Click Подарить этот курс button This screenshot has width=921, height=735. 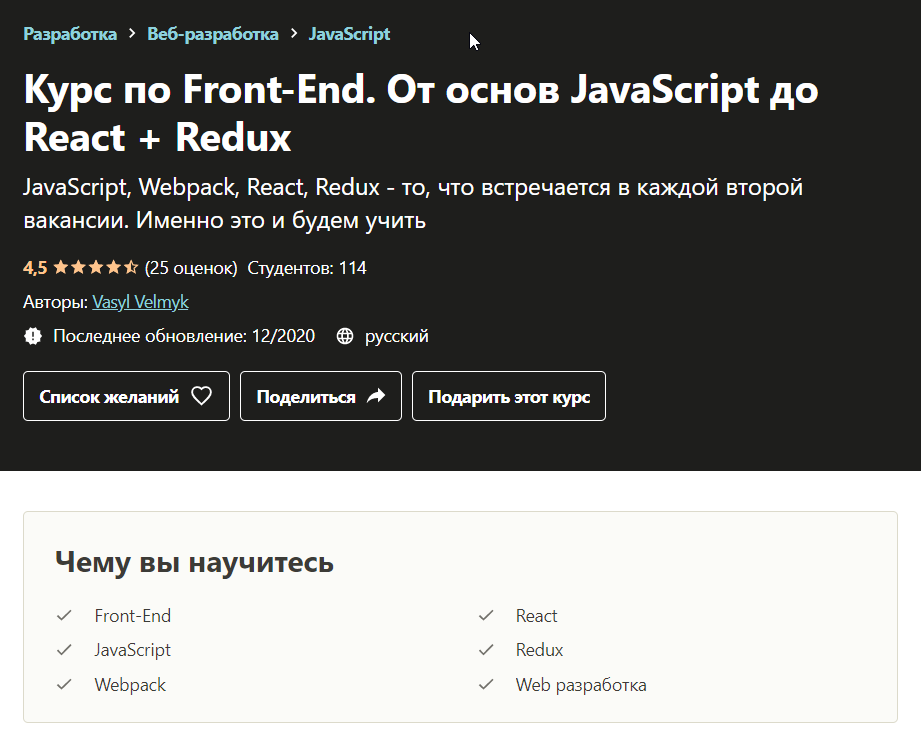pos(509,396)
